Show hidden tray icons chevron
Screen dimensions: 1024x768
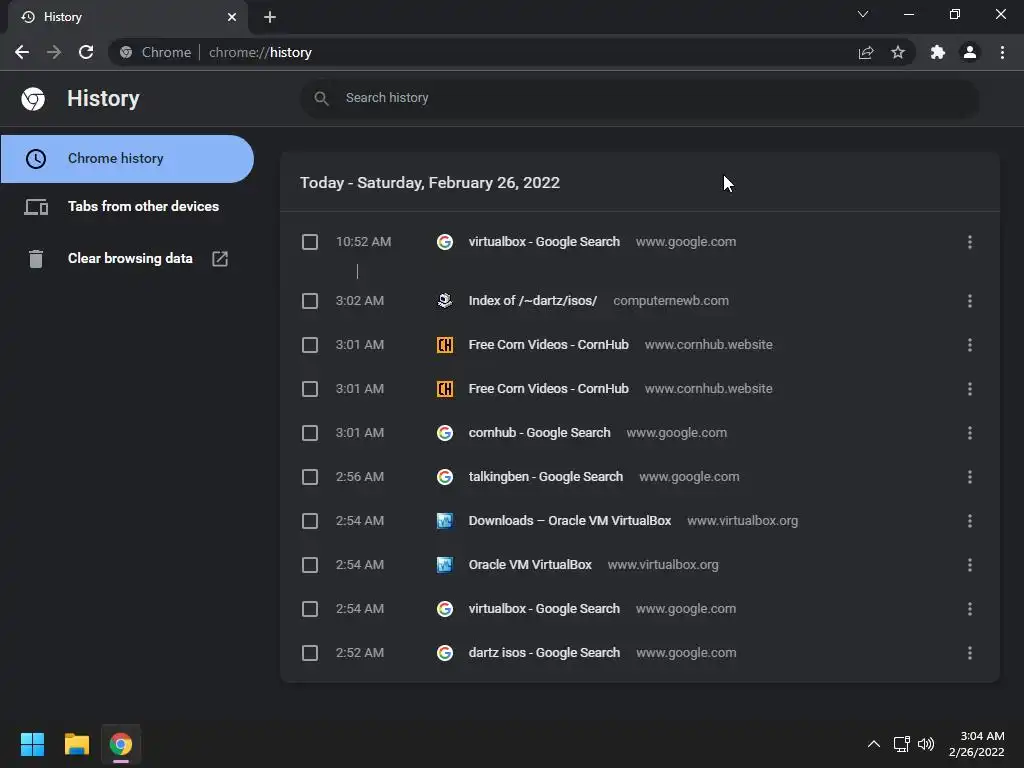pyautogui.click(x=873, y=744)
